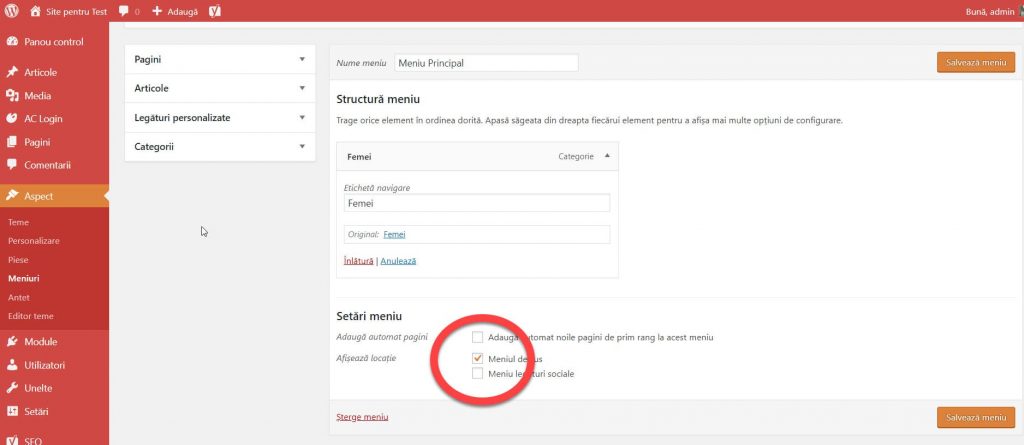Open the Media library sidebar item
Screen dimensions: 1024x445
pyautogui.click(x=38, y=96)
